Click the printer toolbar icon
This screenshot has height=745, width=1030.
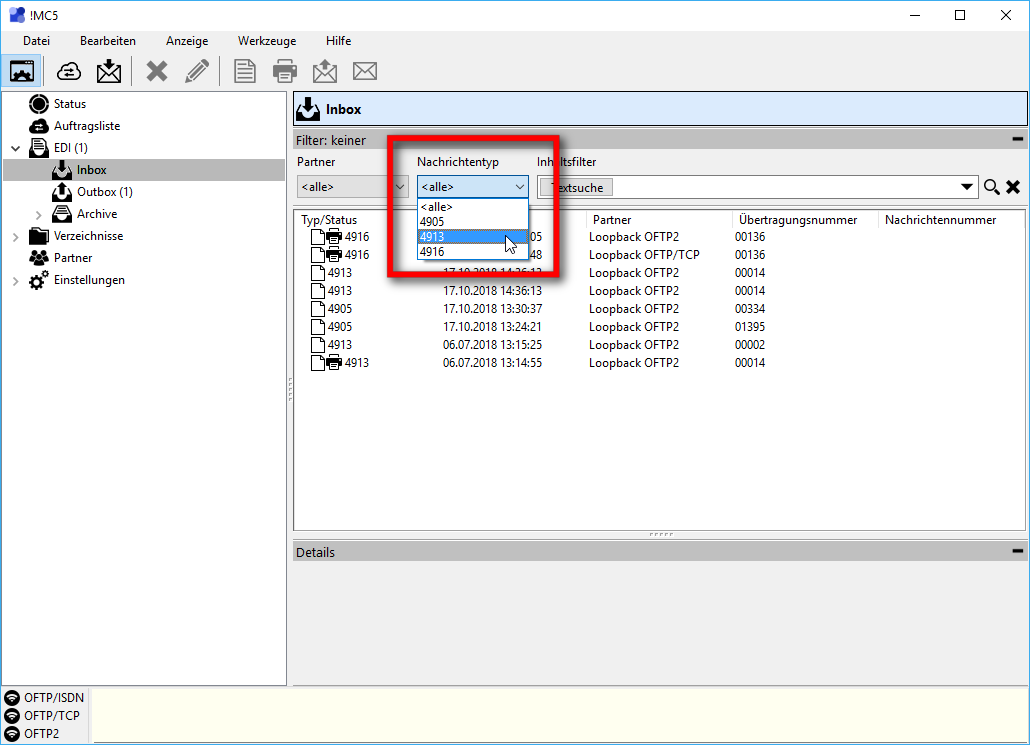285,71
